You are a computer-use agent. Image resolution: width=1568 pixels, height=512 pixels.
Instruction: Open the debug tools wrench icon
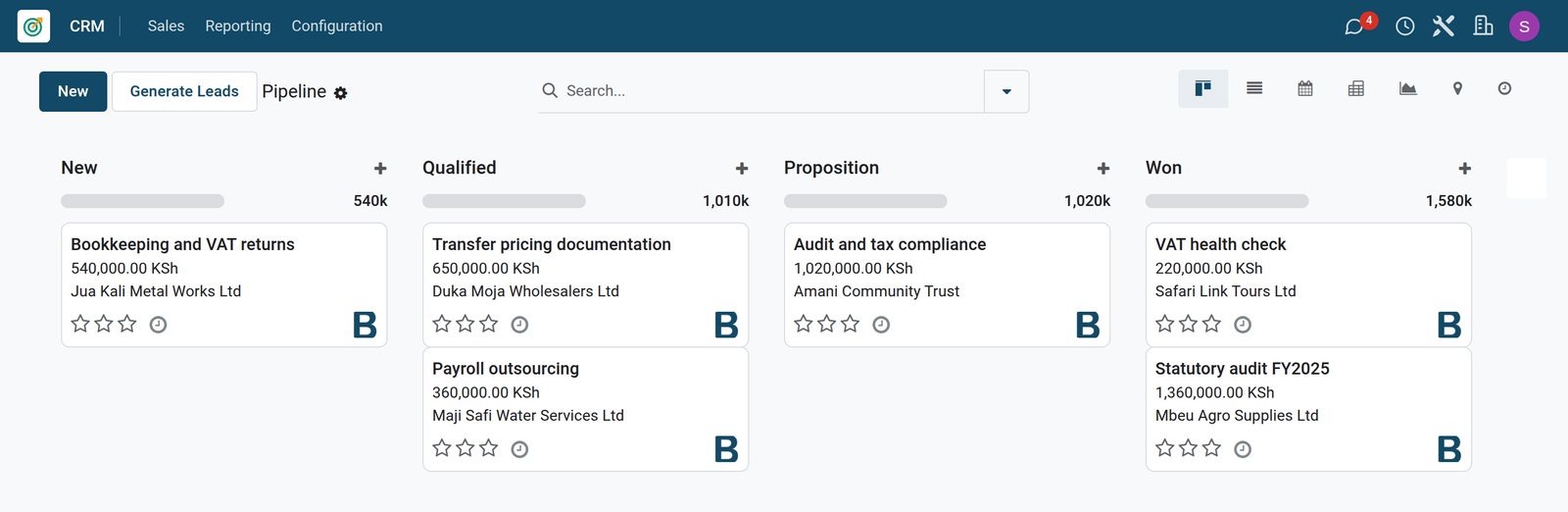[1444, 26]
